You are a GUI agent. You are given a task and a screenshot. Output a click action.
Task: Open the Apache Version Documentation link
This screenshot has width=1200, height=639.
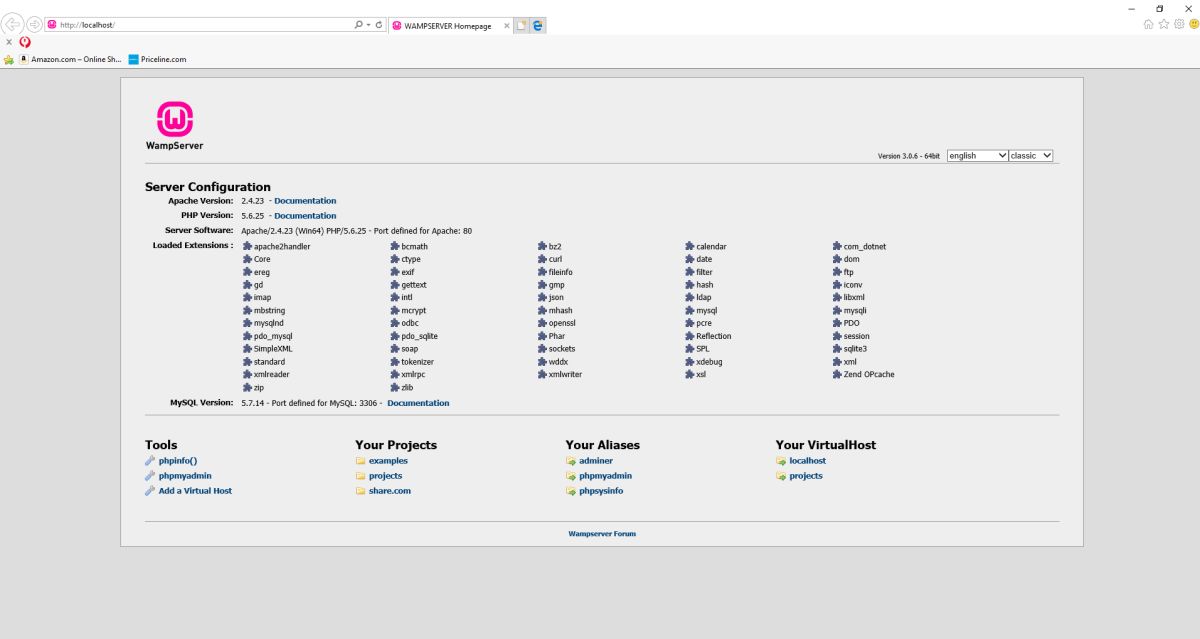[305, 201]
